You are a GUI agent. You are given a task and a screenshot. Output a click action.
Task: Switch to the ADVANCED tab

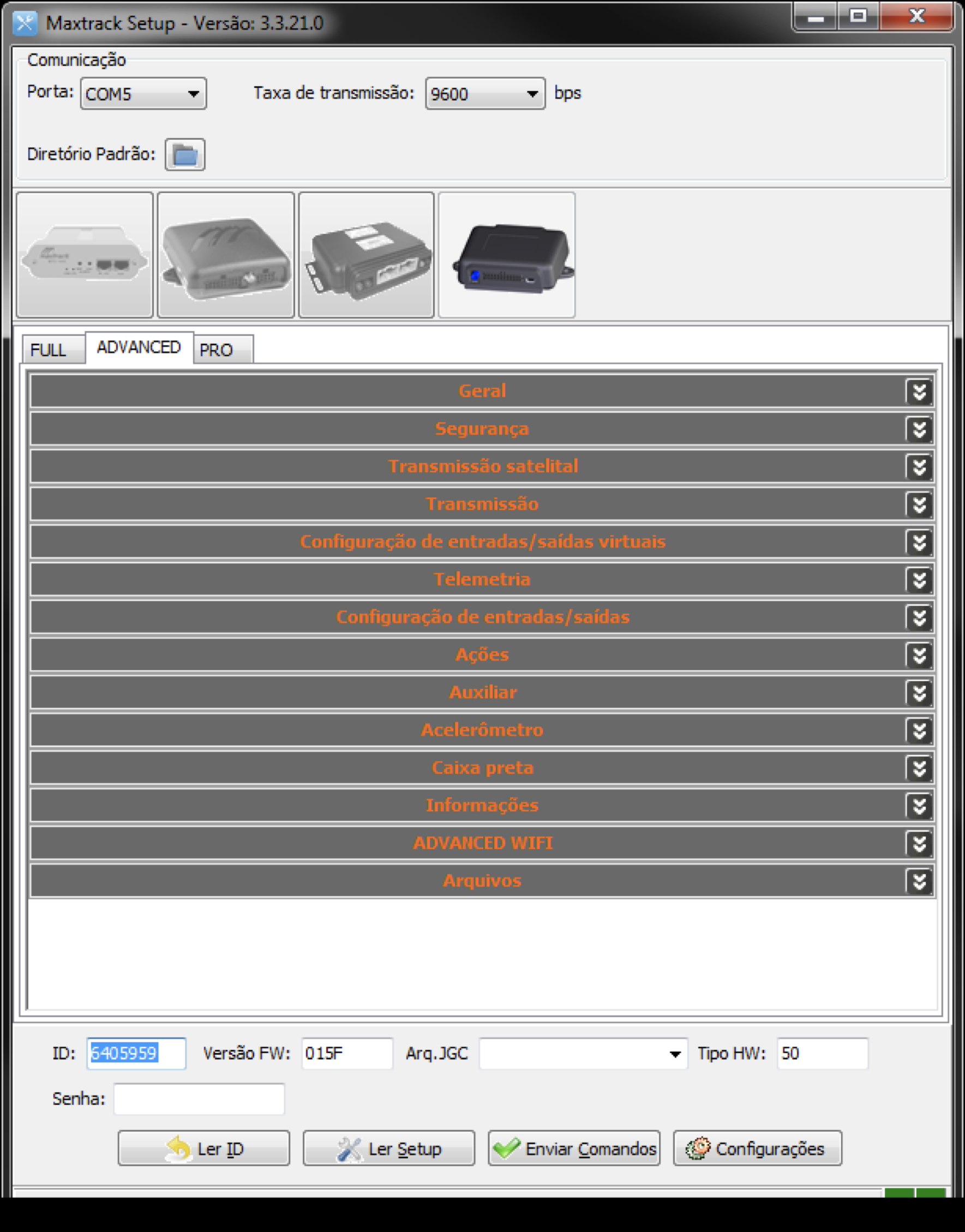point(139,347)
